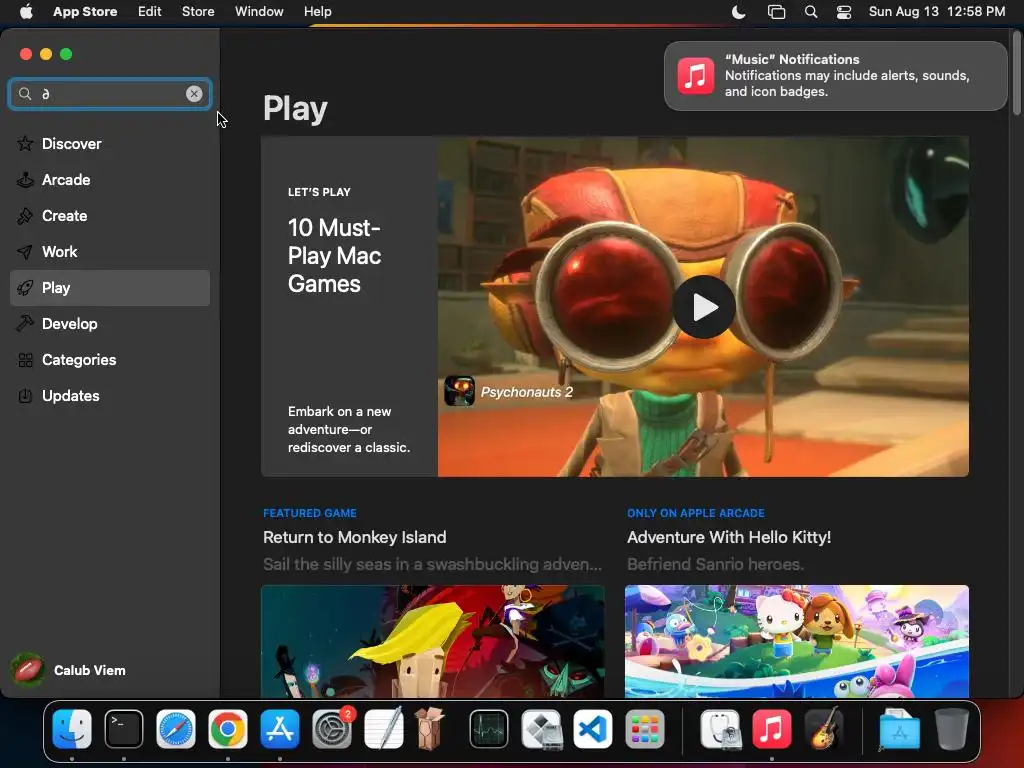Click the Categories grid icon in sidebar

pyautogui.click(x=25, y=360)
